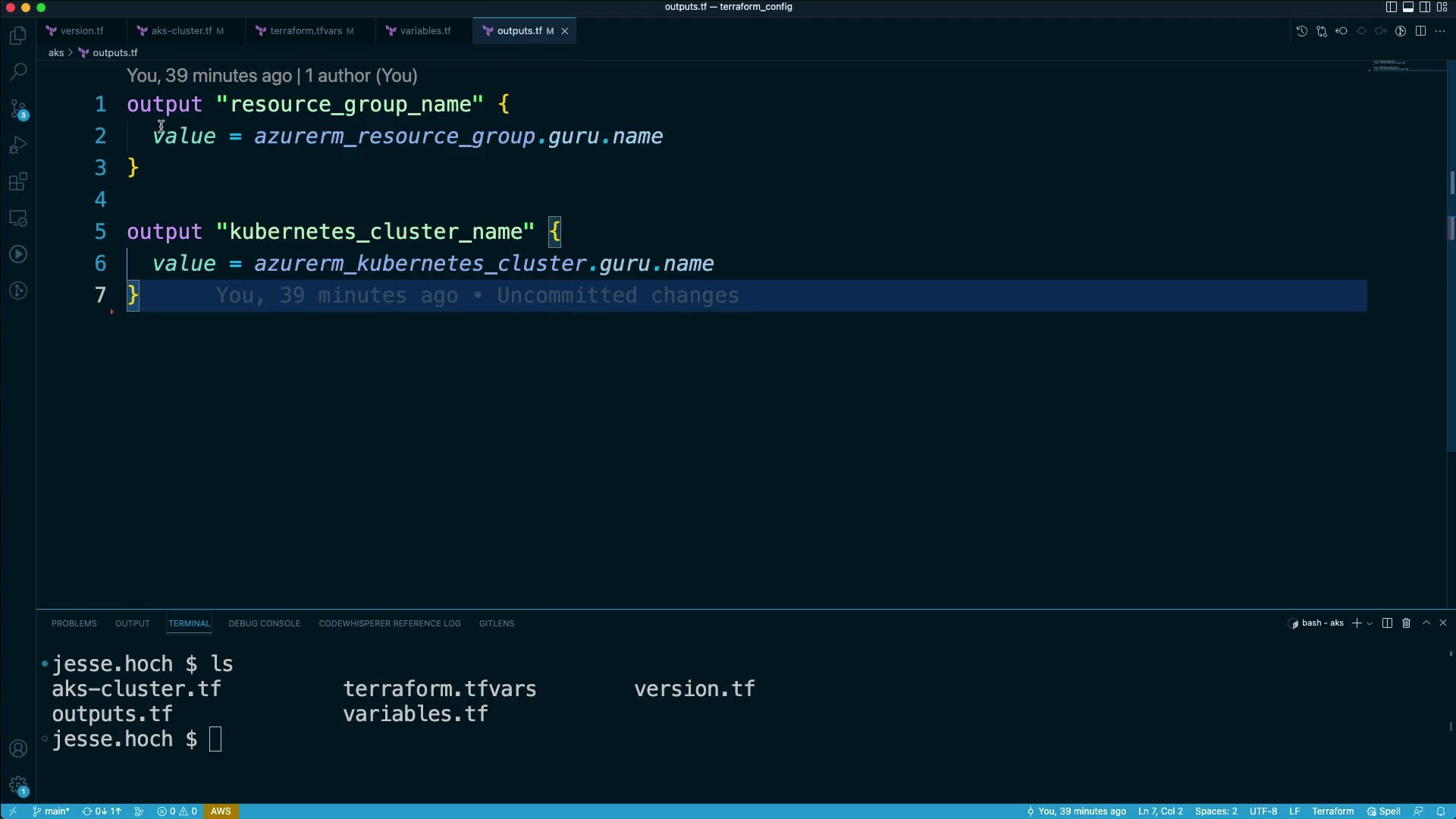1456x819 pixels.
Task: Toggle the secondary sidebar layout button
Action: 1425,7
